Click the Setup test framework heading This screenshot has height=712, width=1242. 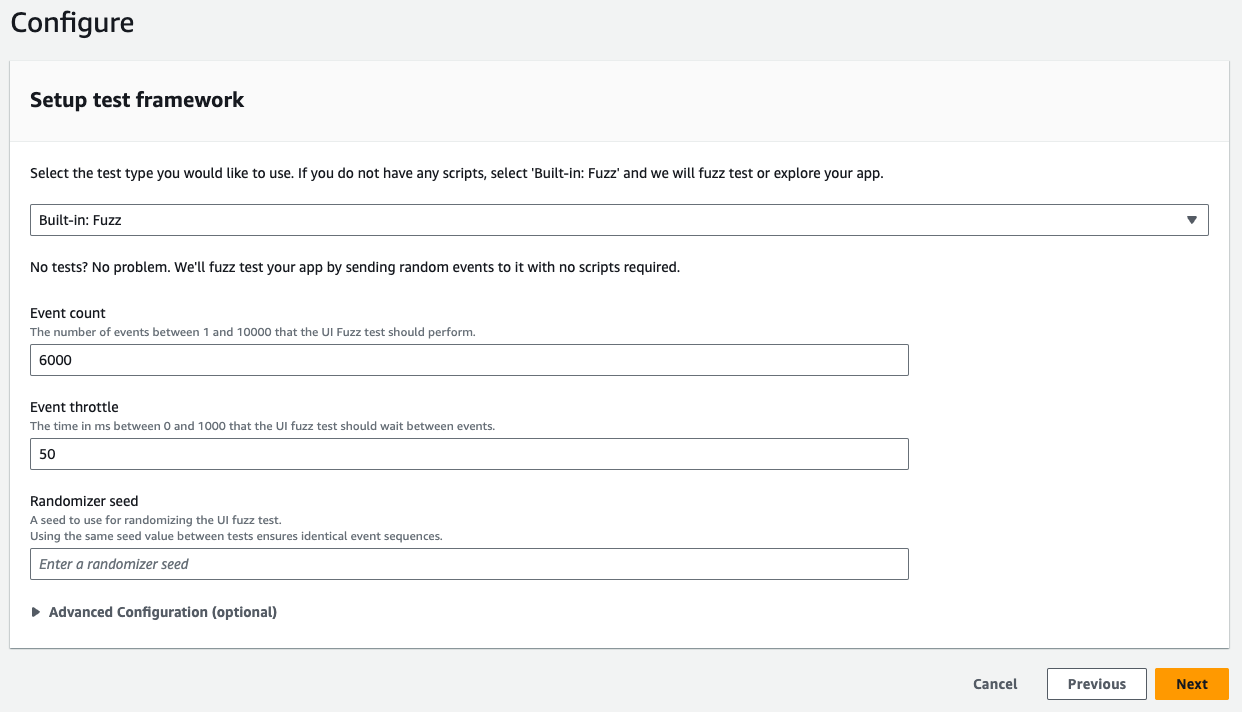(136, 100)
